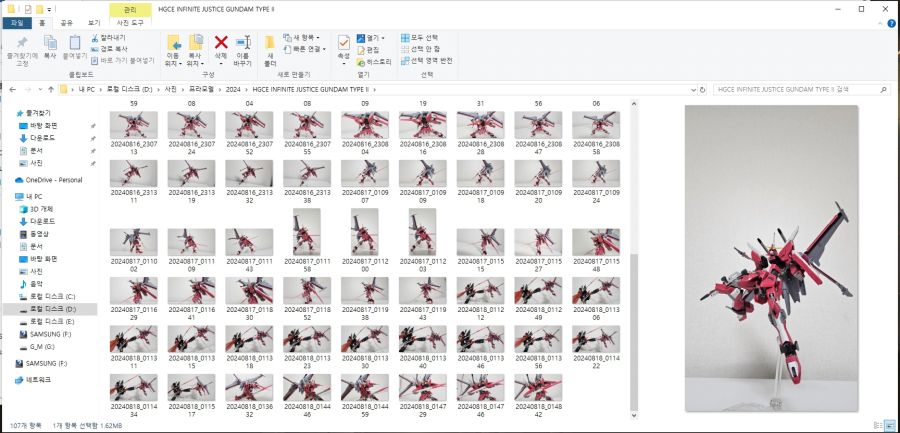Image resolution: width=900 pixels, height=433 pixels.
Task: Open 히스토리 (history) in the ribbon
Action: tap(374, 61)
